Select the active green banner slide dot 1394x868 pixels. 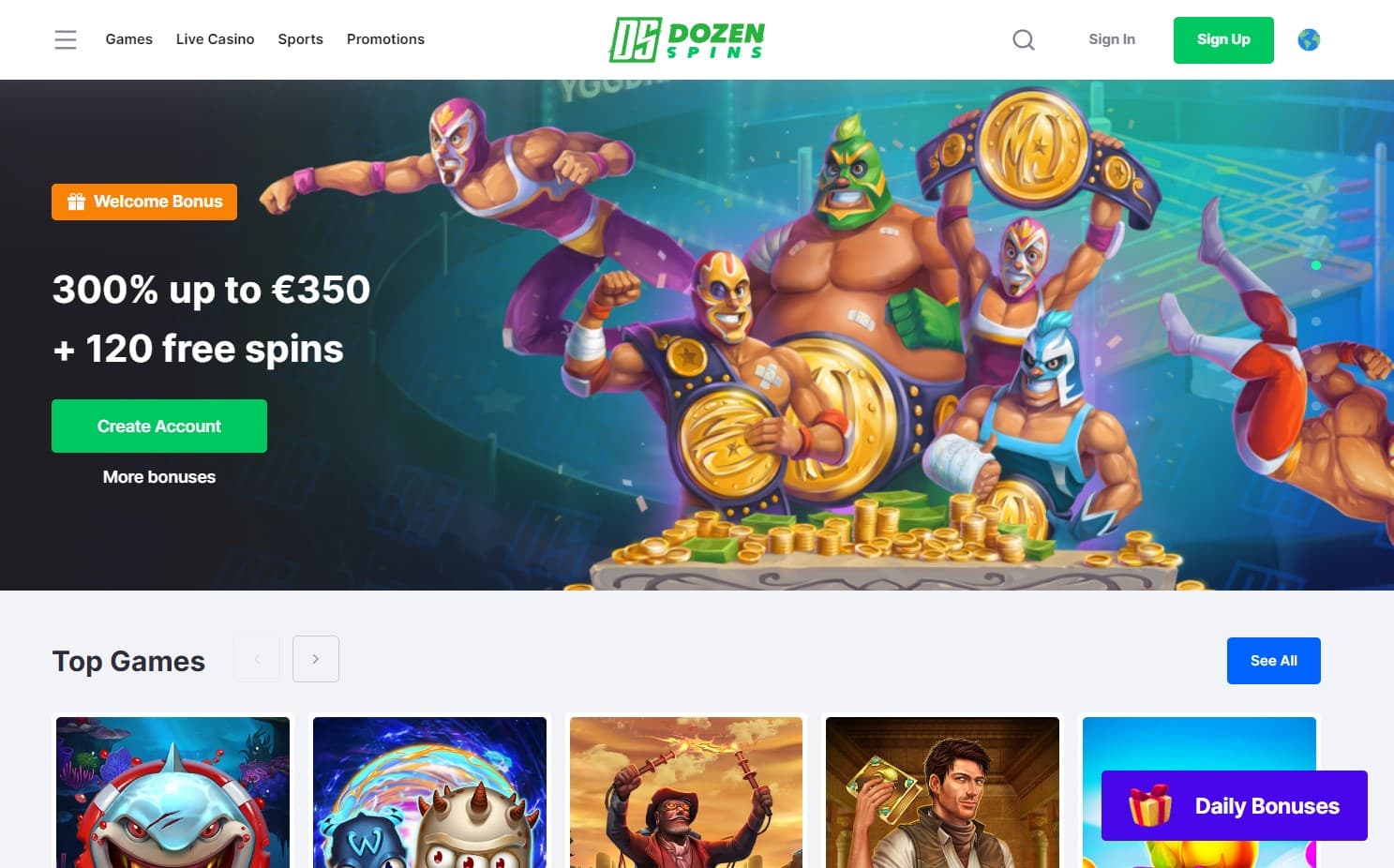[1316, 265]
